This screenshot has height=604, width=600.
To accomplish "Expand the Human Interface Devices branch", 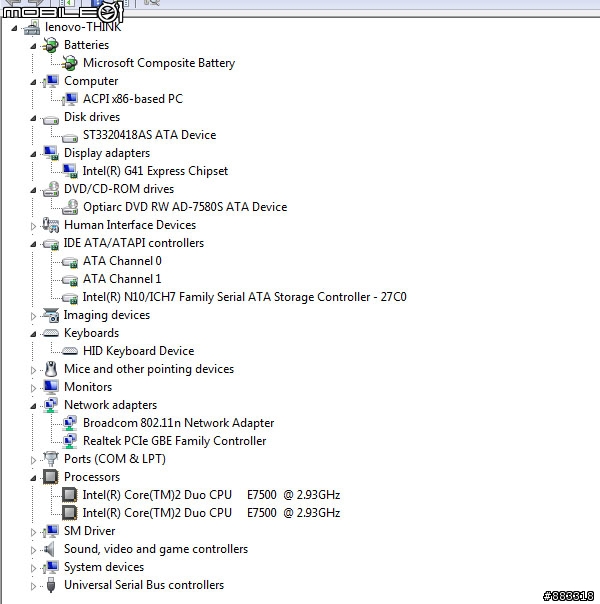I will coord(34,226).
